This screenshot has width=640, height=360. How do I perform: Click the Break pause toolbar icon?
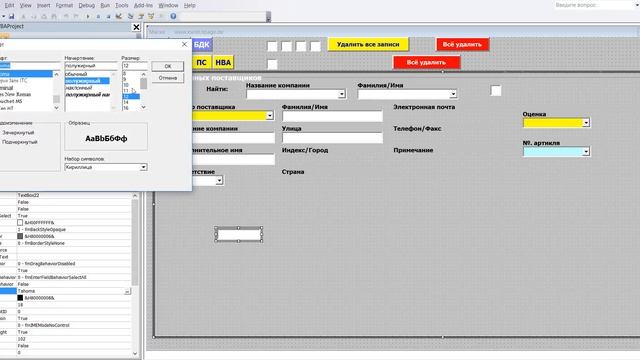click(x=98, y=16)
